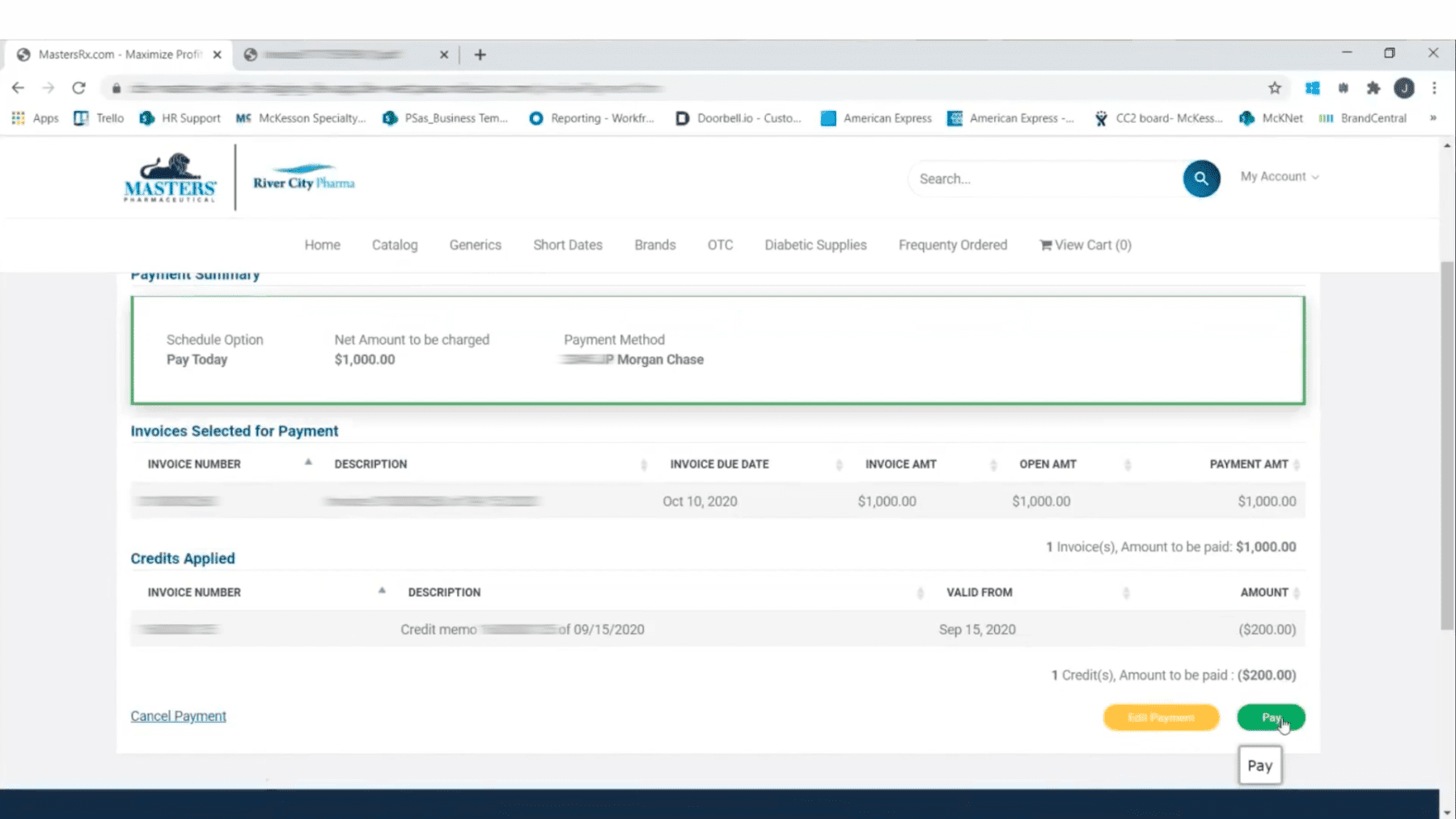Open a new browser tab
The height and width of the screenshot is (819, 1456).
tap(480, 54)
